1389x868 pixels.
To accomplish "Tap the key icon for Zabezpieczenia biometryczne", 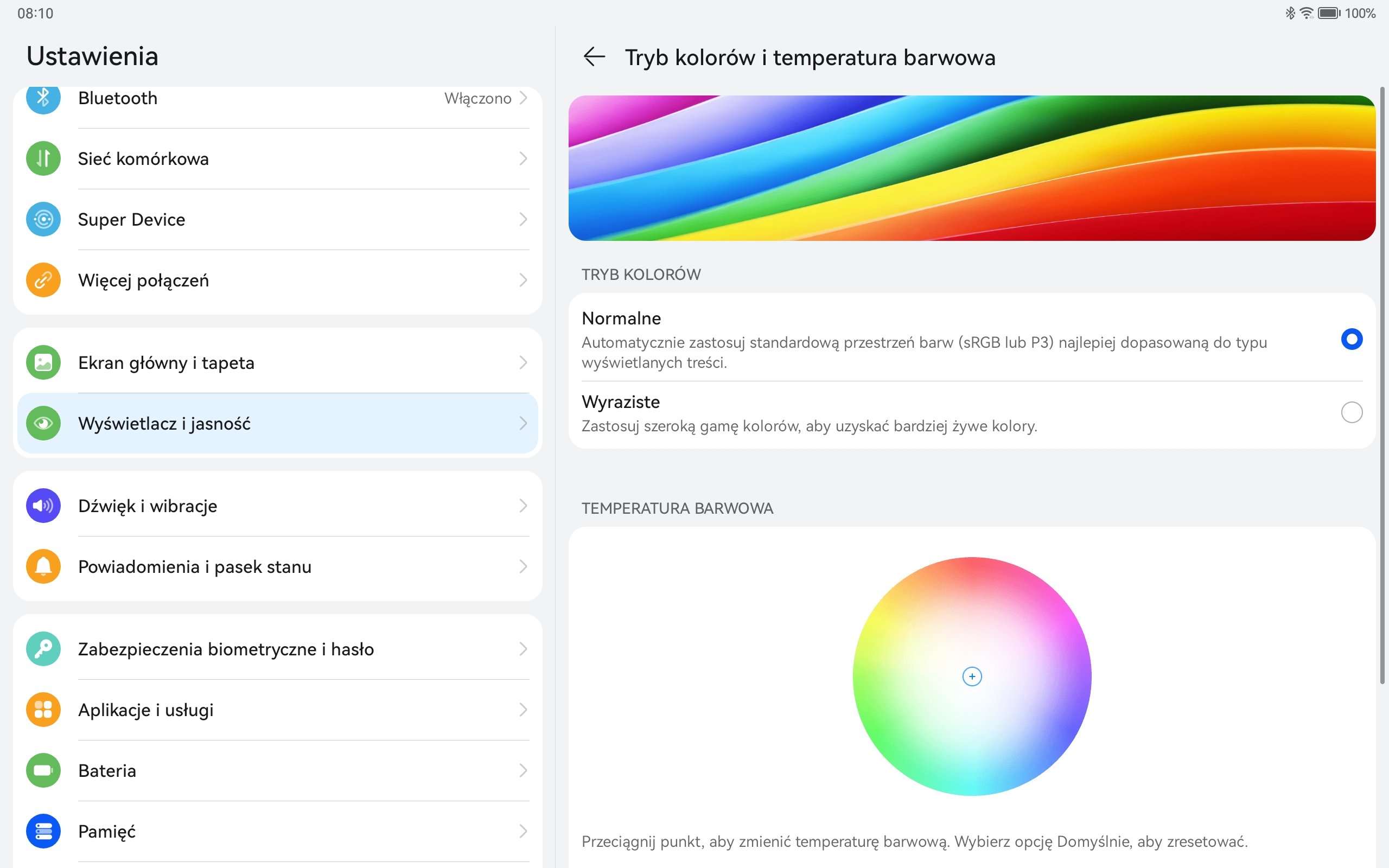I will [x=43, y=649].
